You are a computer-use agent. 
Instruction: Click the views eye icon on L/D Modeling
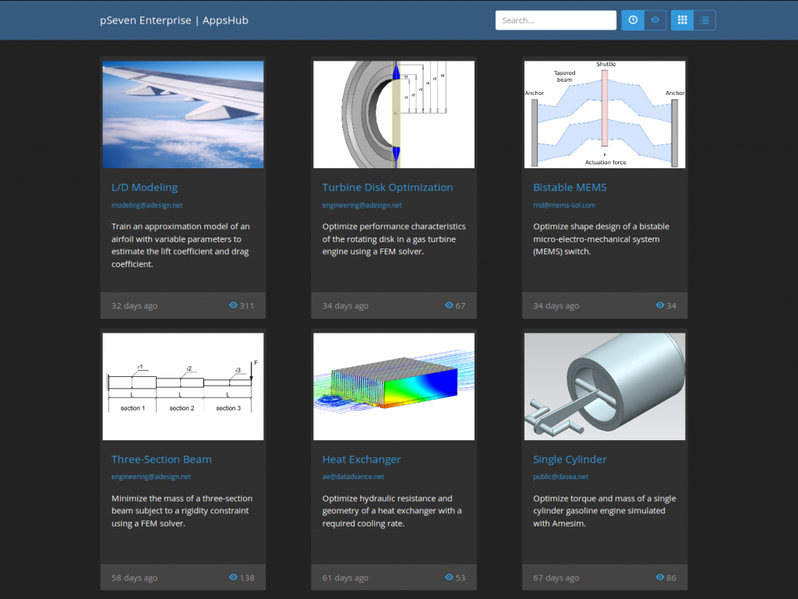[233, 305]
